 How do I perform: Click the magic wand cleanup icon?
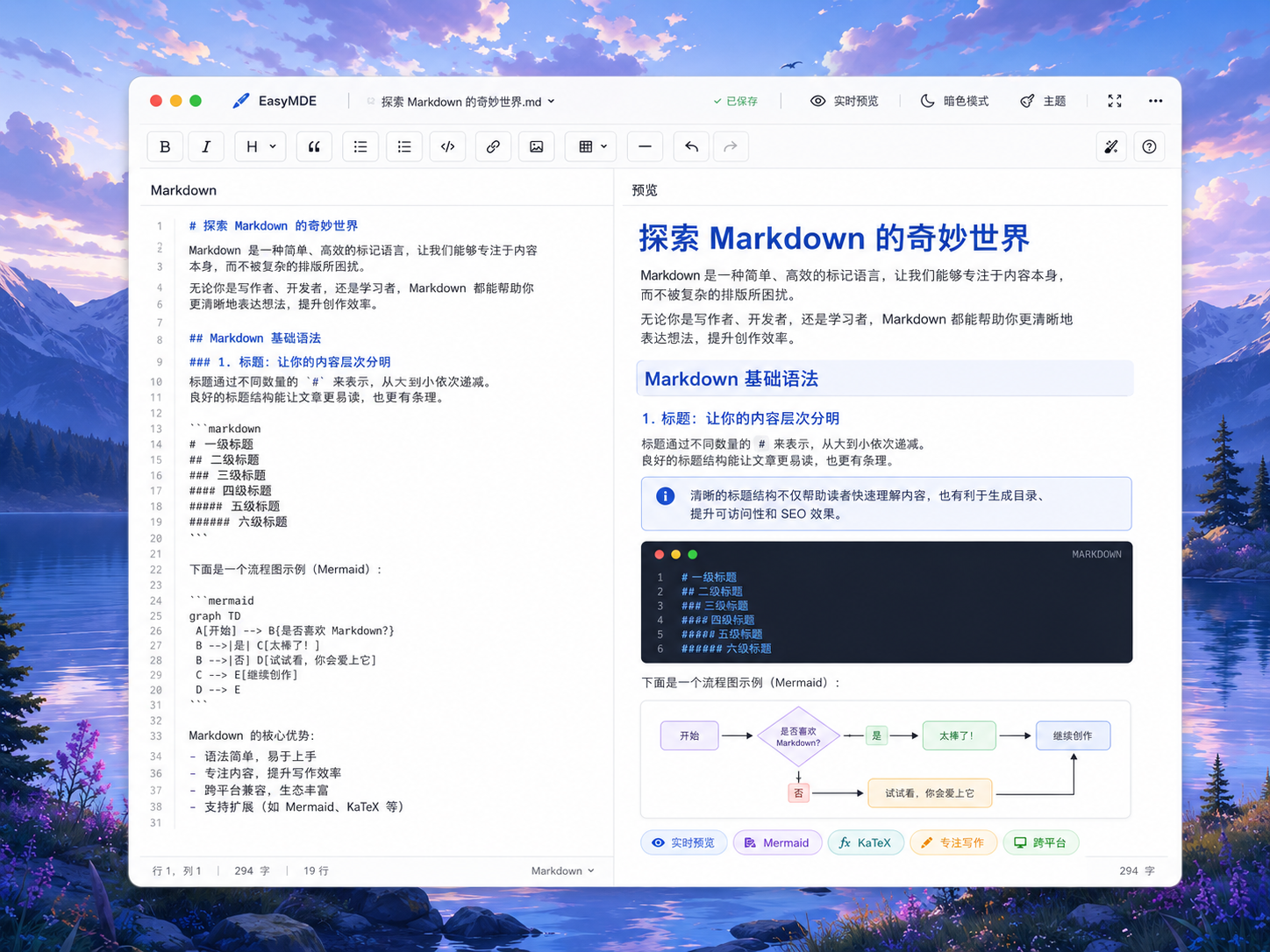click(1111, 146)
